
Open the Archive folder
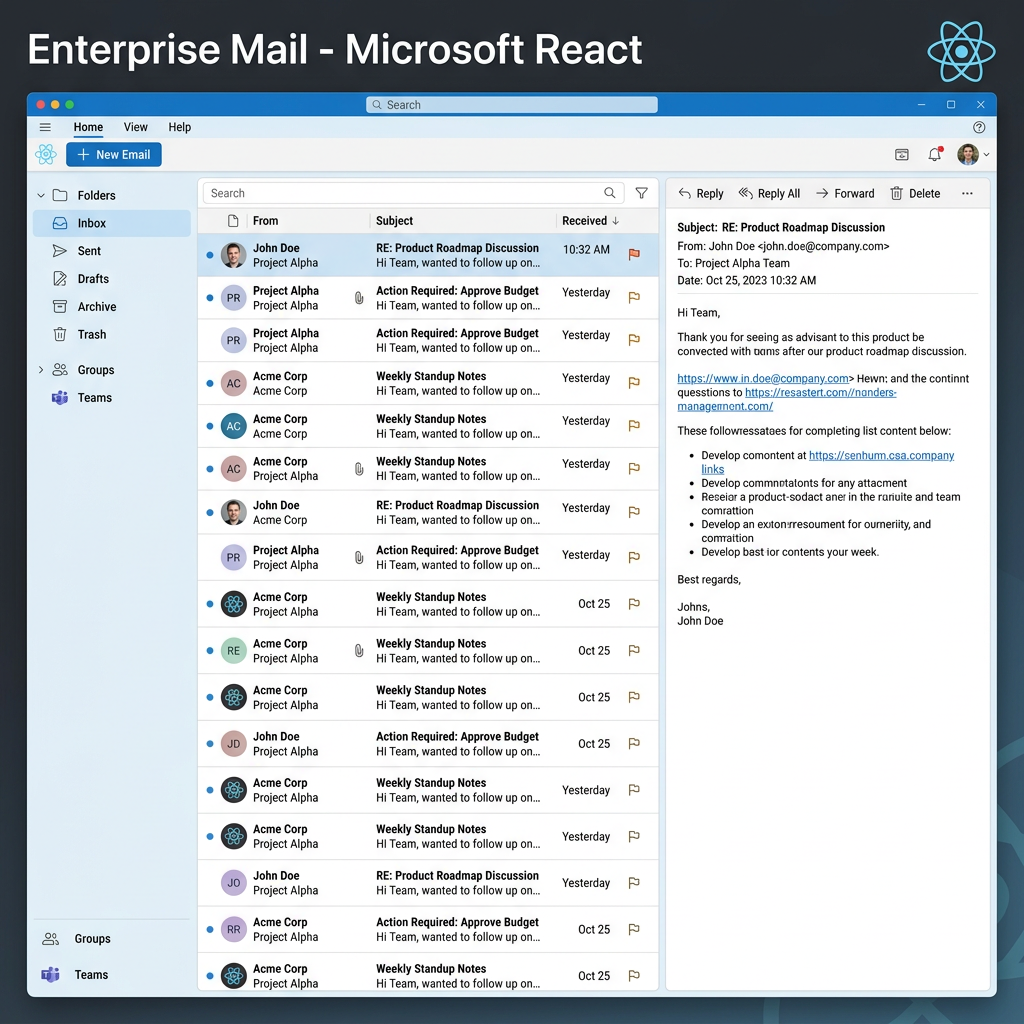click(x=112, y=306)
